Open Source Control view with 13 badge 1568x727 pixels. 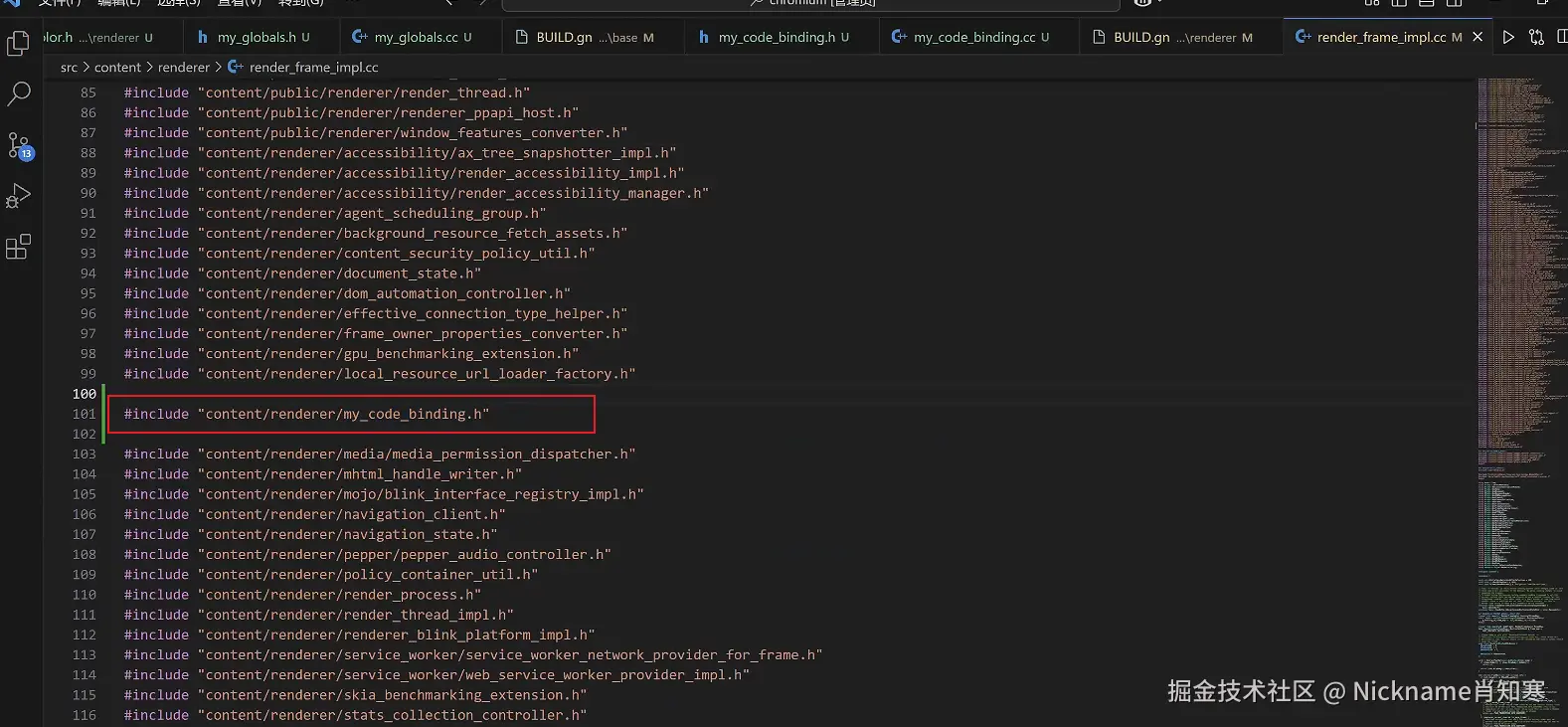[19, 145]
